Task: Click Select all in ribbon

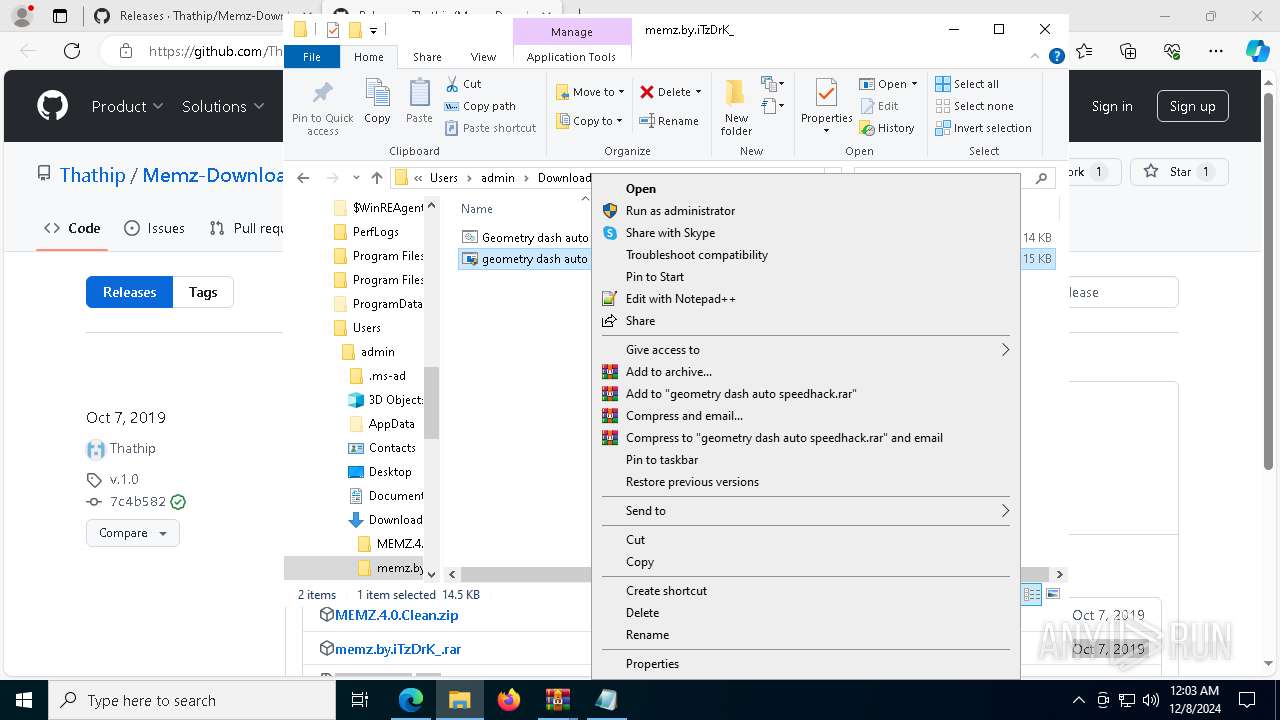Action: coord(967,84)
